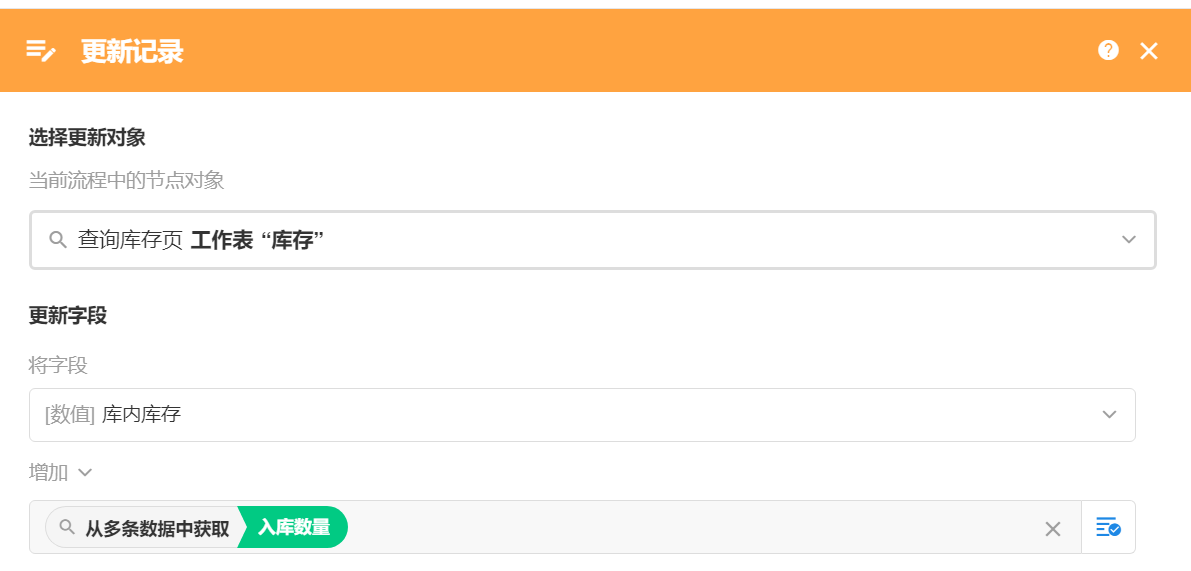Click the 选择更新对象 section heading
Viewport: 1191px width, 571px height.
[x=87, y=138]
